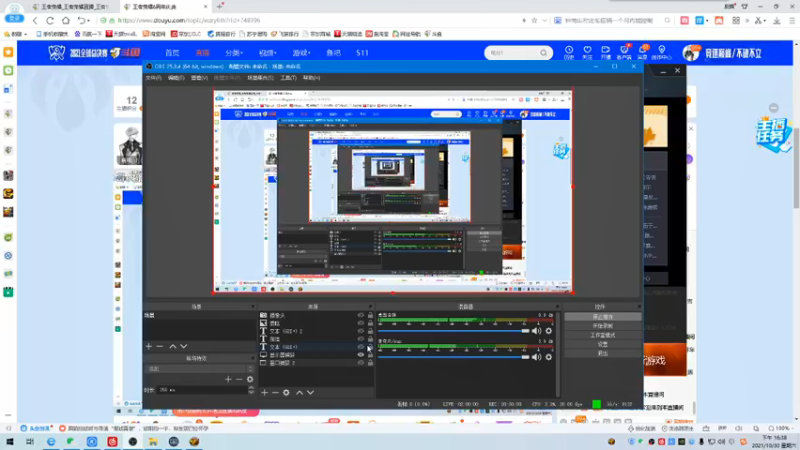Toggle visibility of the 窗口捕获 2 source
Screen dimensions: 800x450
361,363
